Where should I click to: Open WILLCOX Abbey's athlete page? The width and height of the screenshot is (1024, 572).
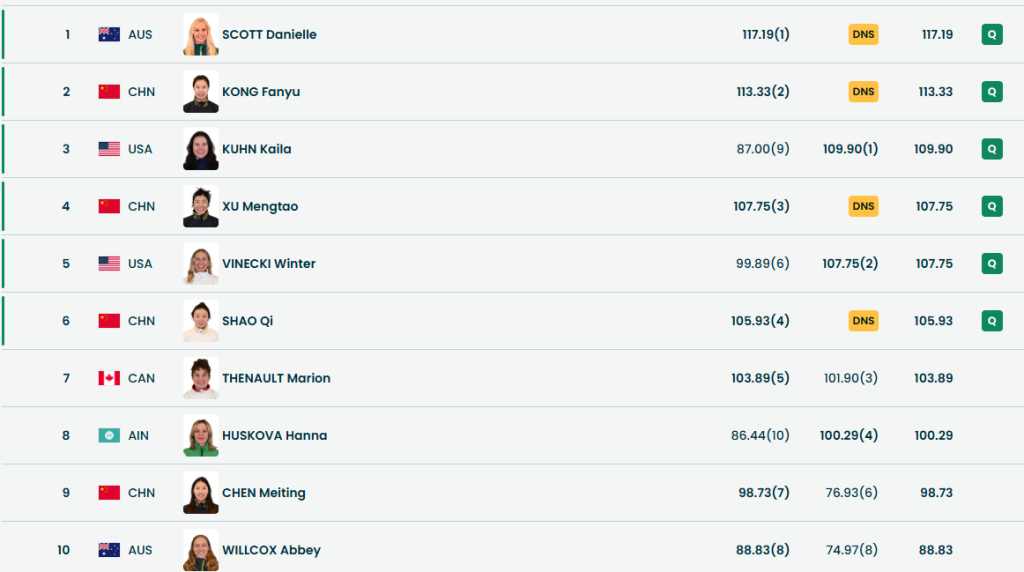point(271,550)
